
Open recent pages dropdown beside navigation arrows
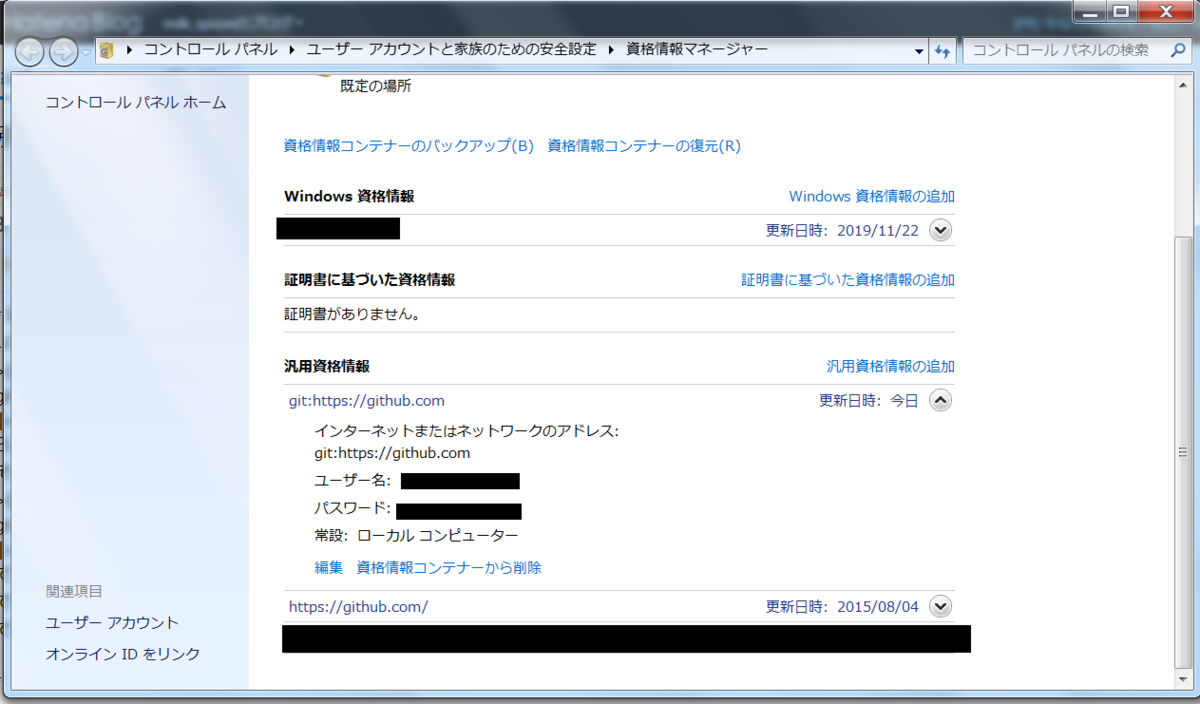pyautogui.click(x=87, y=52)
